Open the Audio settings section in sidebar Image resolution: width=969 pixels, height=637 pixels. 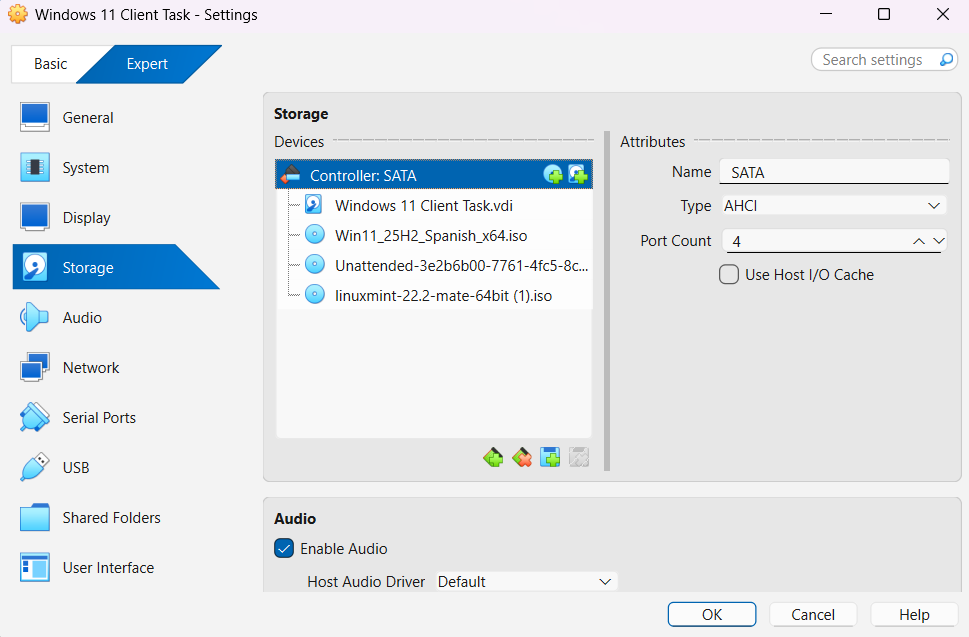click(82, 318)
